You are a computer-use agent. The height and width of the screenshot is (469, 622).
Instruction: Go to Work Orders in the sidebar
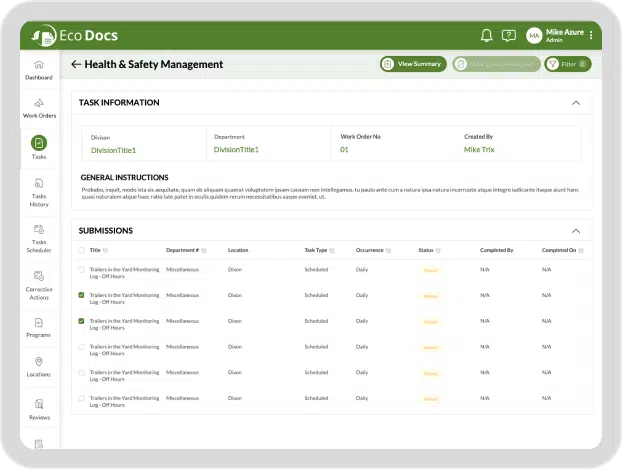click(x=39, y=108)
